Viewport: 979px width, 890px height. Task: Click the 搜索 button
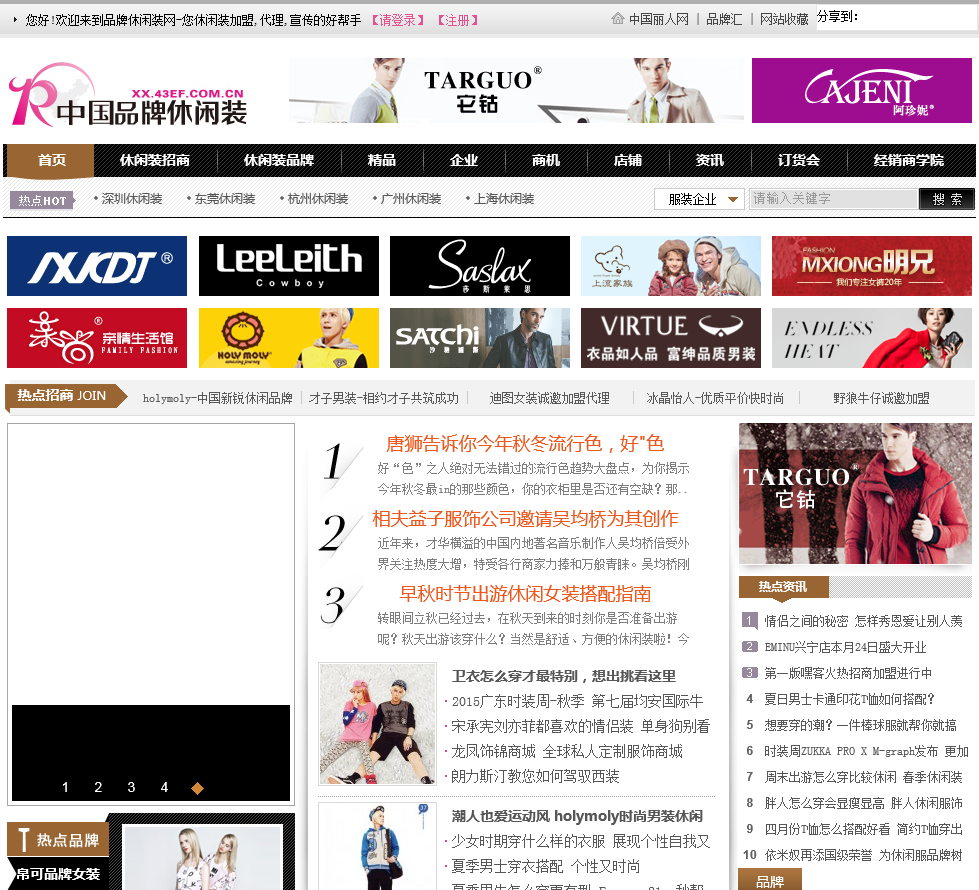947,199
